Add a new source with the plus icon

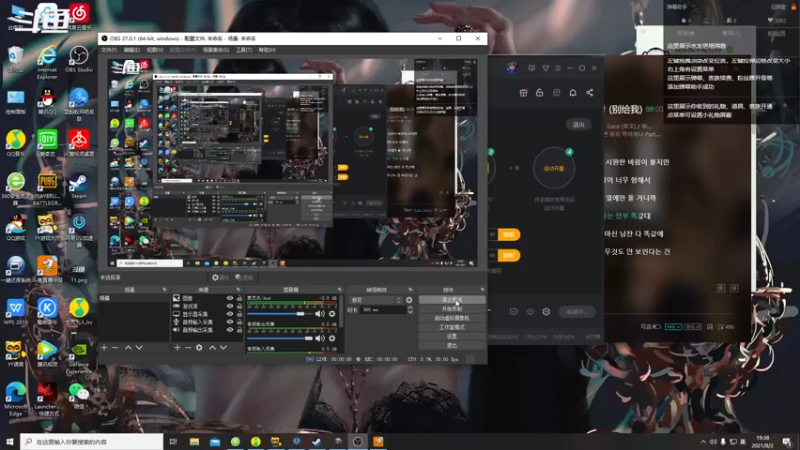pyautogui.click(x=177, y=347)
